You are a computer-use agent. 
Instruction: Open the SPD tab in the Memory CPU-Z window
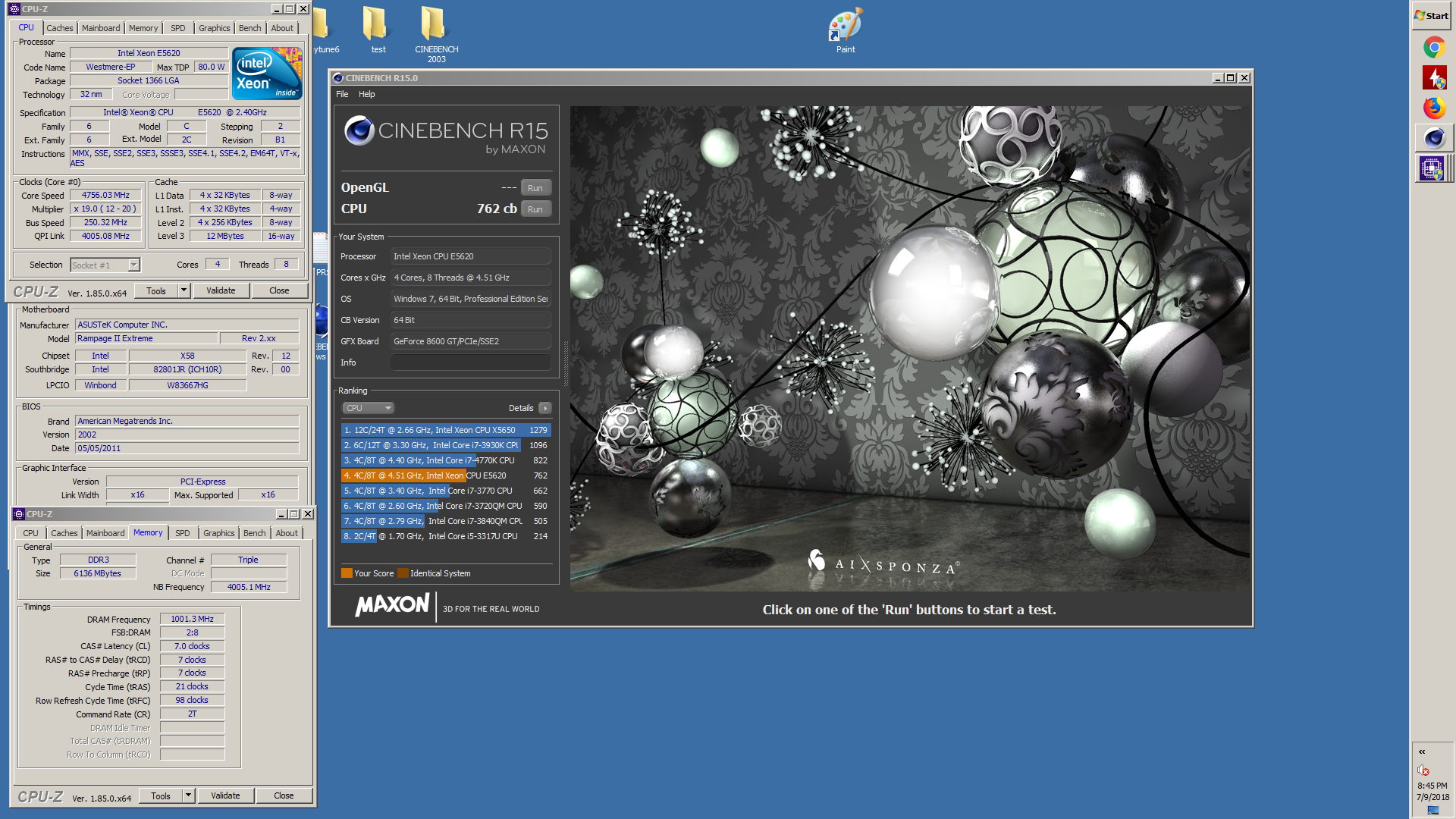pyautogui.click(x=183, y=533)
